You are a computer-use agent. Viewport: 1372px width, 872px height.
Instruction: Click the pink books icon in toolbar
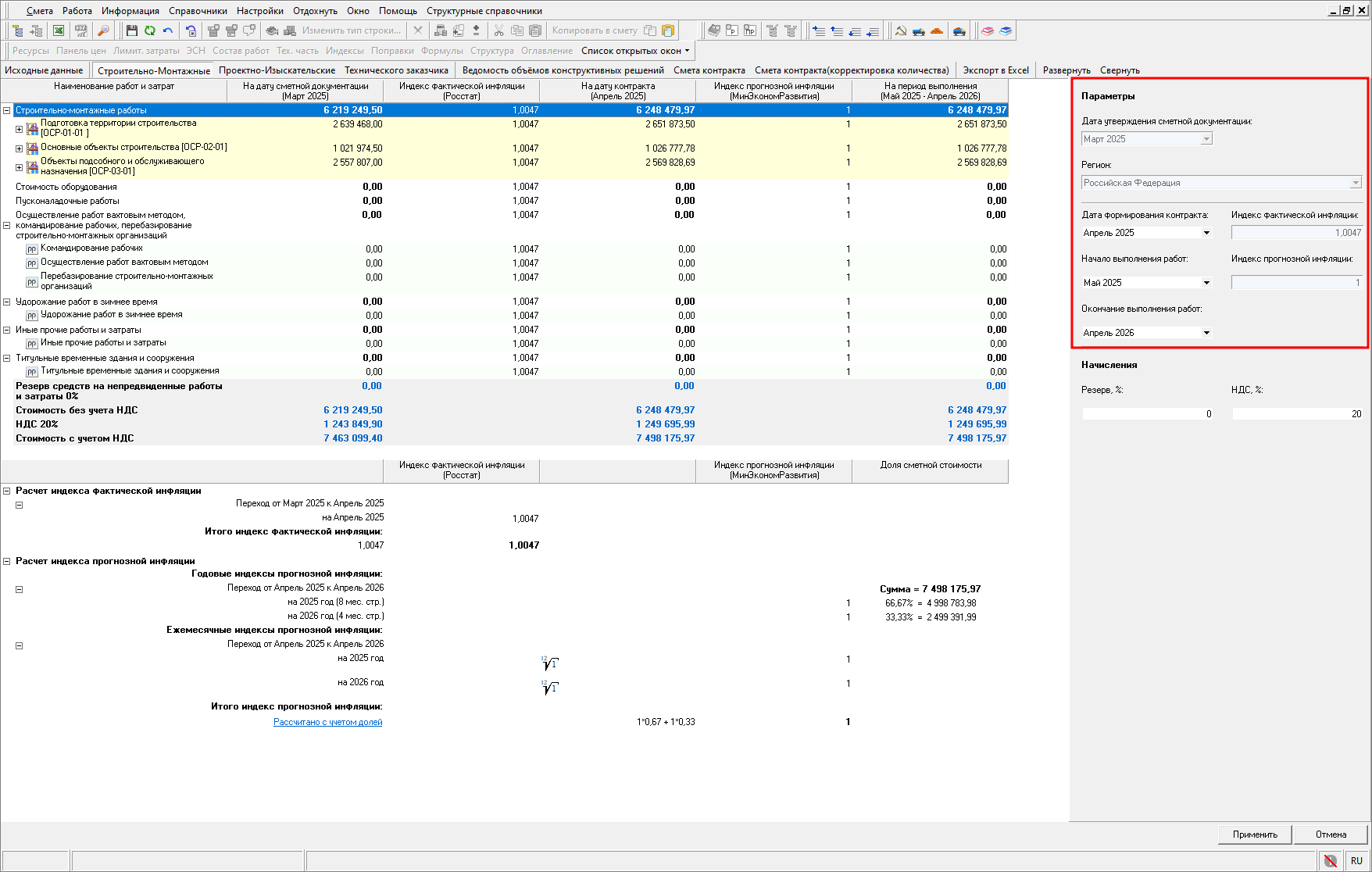tap(988, 30)
